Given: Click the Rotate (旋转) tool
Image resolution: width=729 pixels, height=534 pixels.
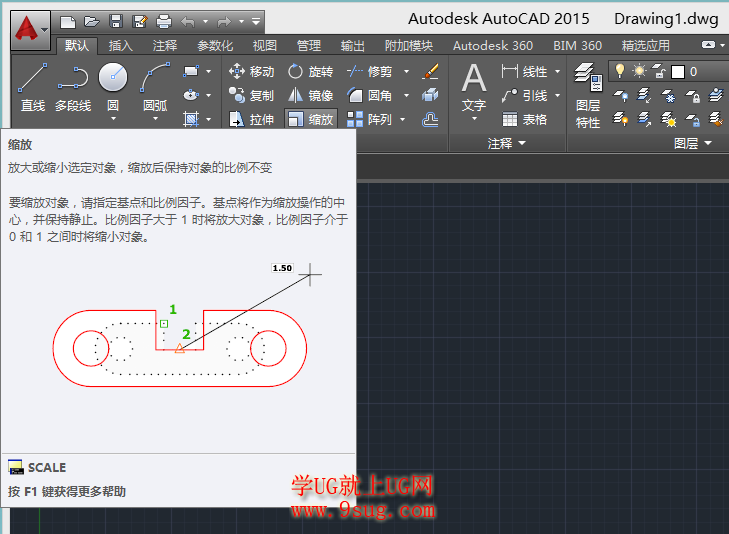Looking at the screenshot, I should 310,72.
